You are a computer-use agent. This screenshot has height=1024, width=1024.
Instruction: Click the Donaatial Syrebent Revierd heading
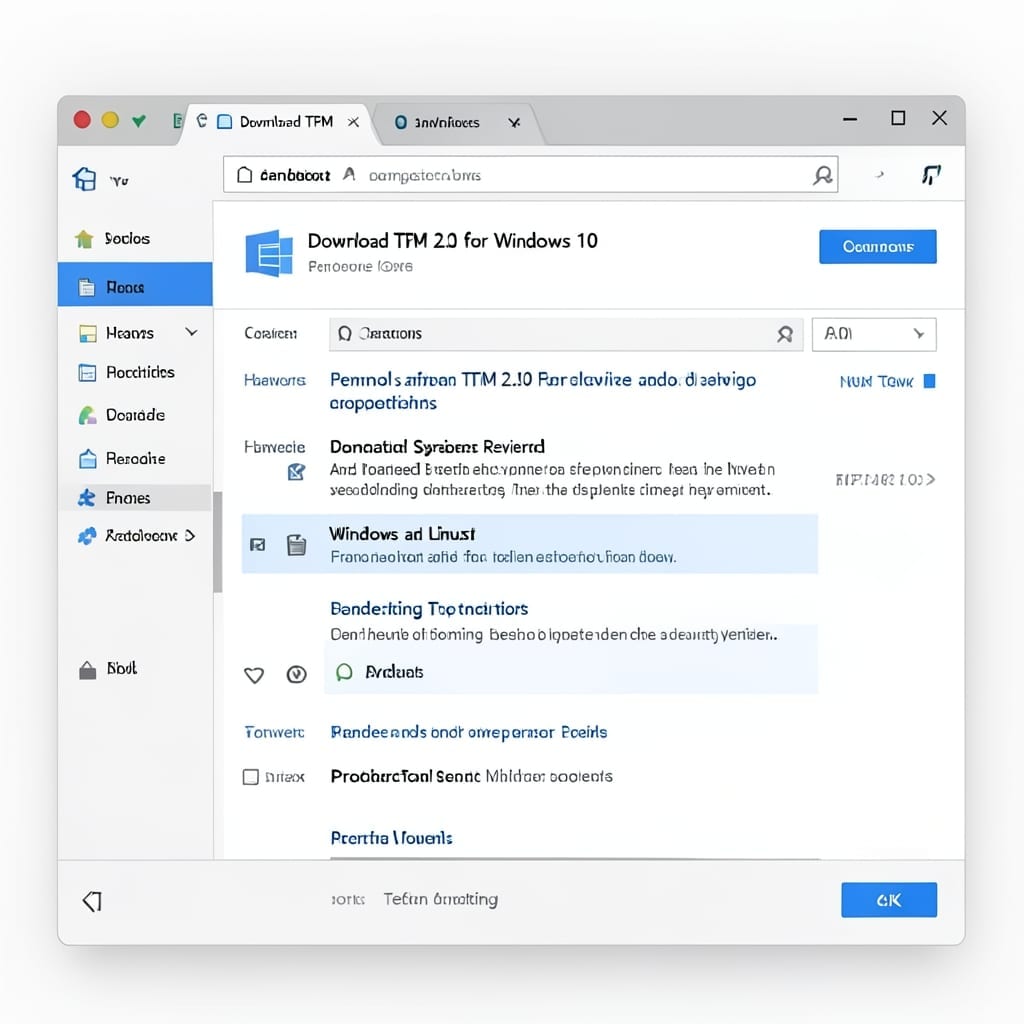[437, 447]
